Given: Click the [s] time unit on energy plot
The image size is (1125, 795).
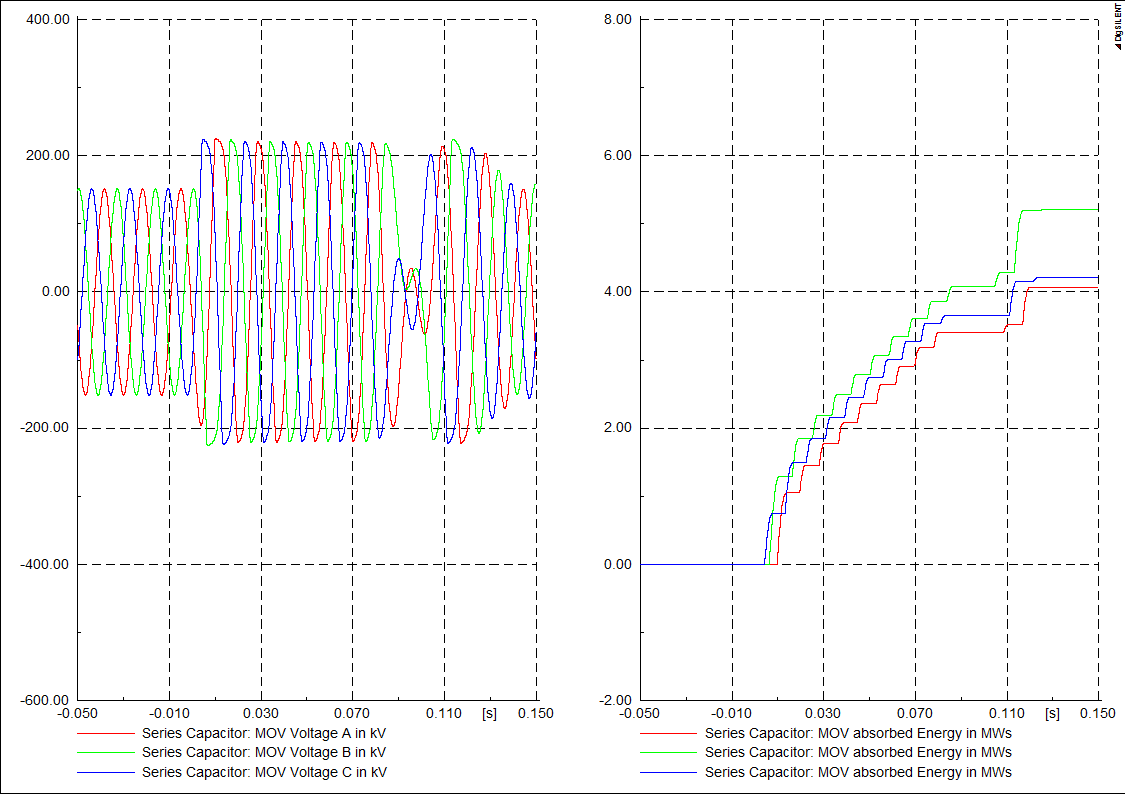Looking at the screenshot, I should [x=1052, y=714].
